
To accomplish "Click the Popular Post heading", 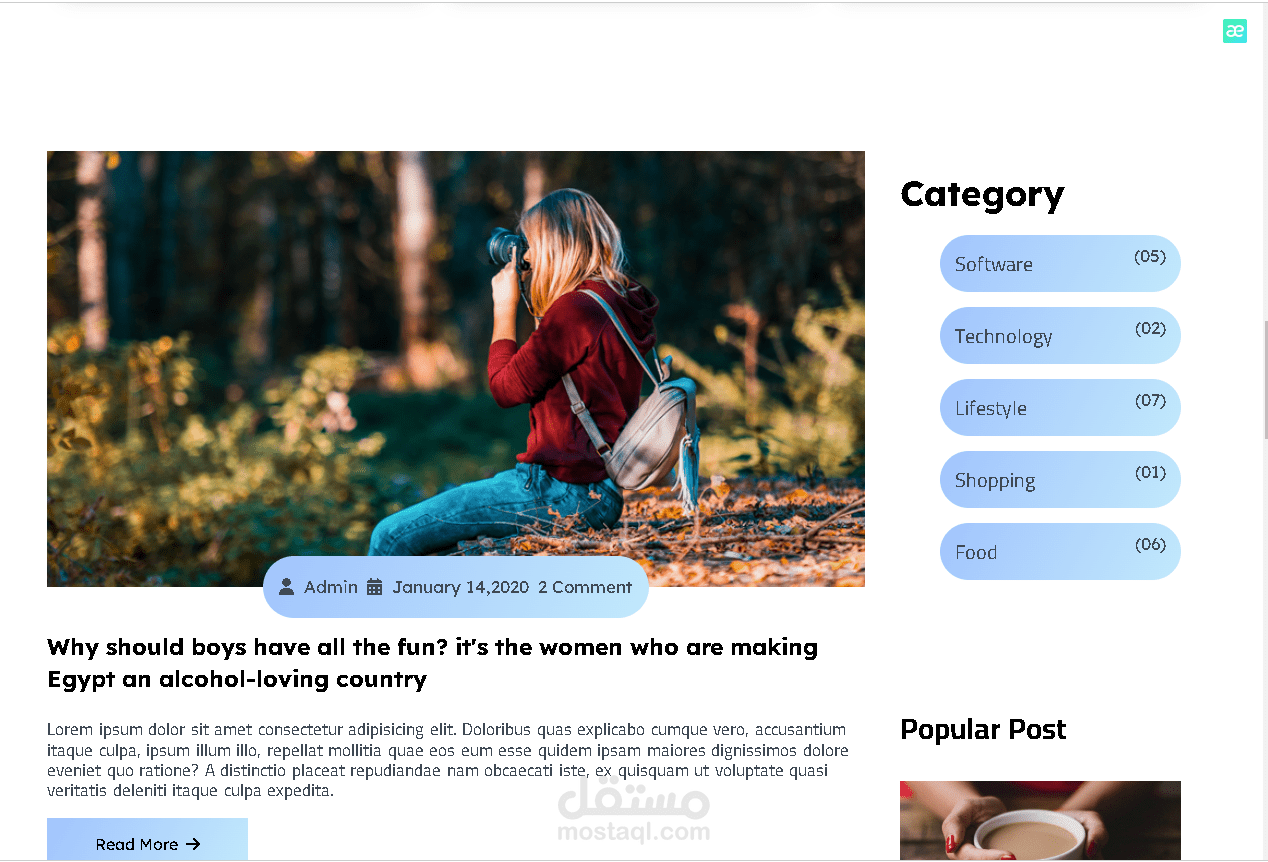I will pyautogui.click(x=983, y=729).
